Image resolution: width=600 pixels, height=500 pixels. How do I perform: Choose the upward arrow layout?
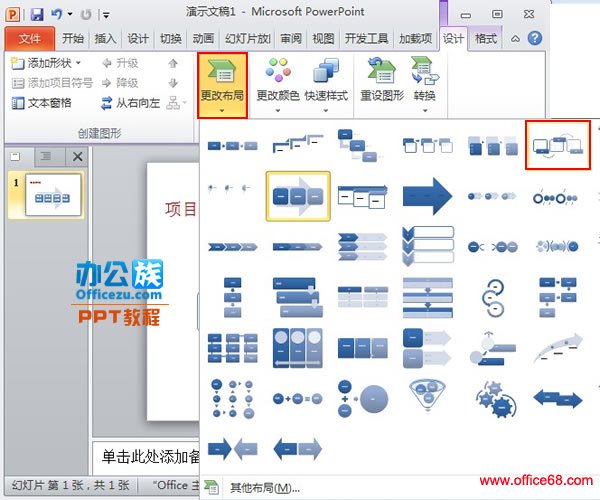point(558,347)
